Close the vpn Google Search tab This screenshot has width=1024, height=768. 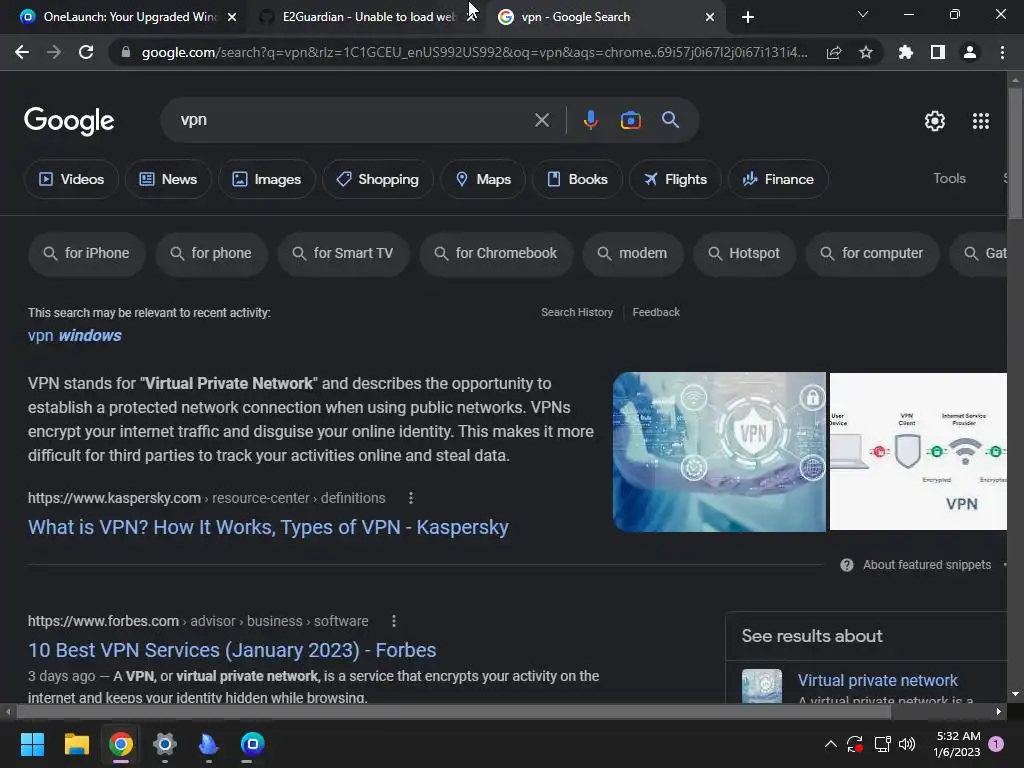click(x=710, y=17)
